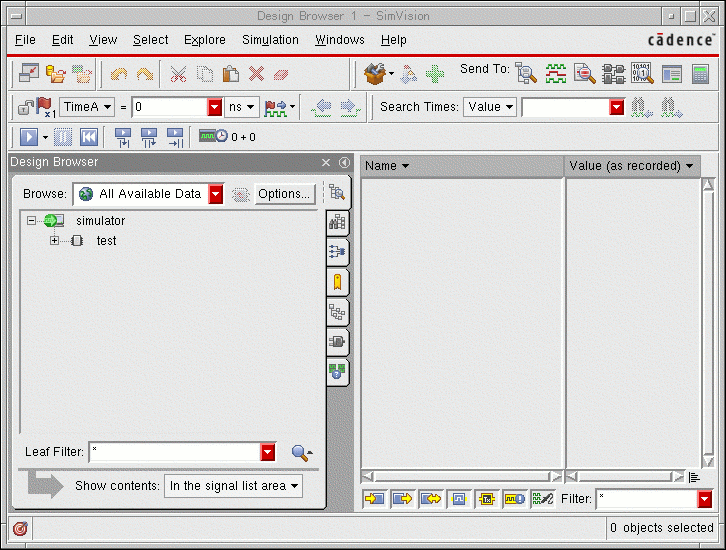Toggle the show outputs filter button
Screen dimensions: 726x550
point(402,499)
